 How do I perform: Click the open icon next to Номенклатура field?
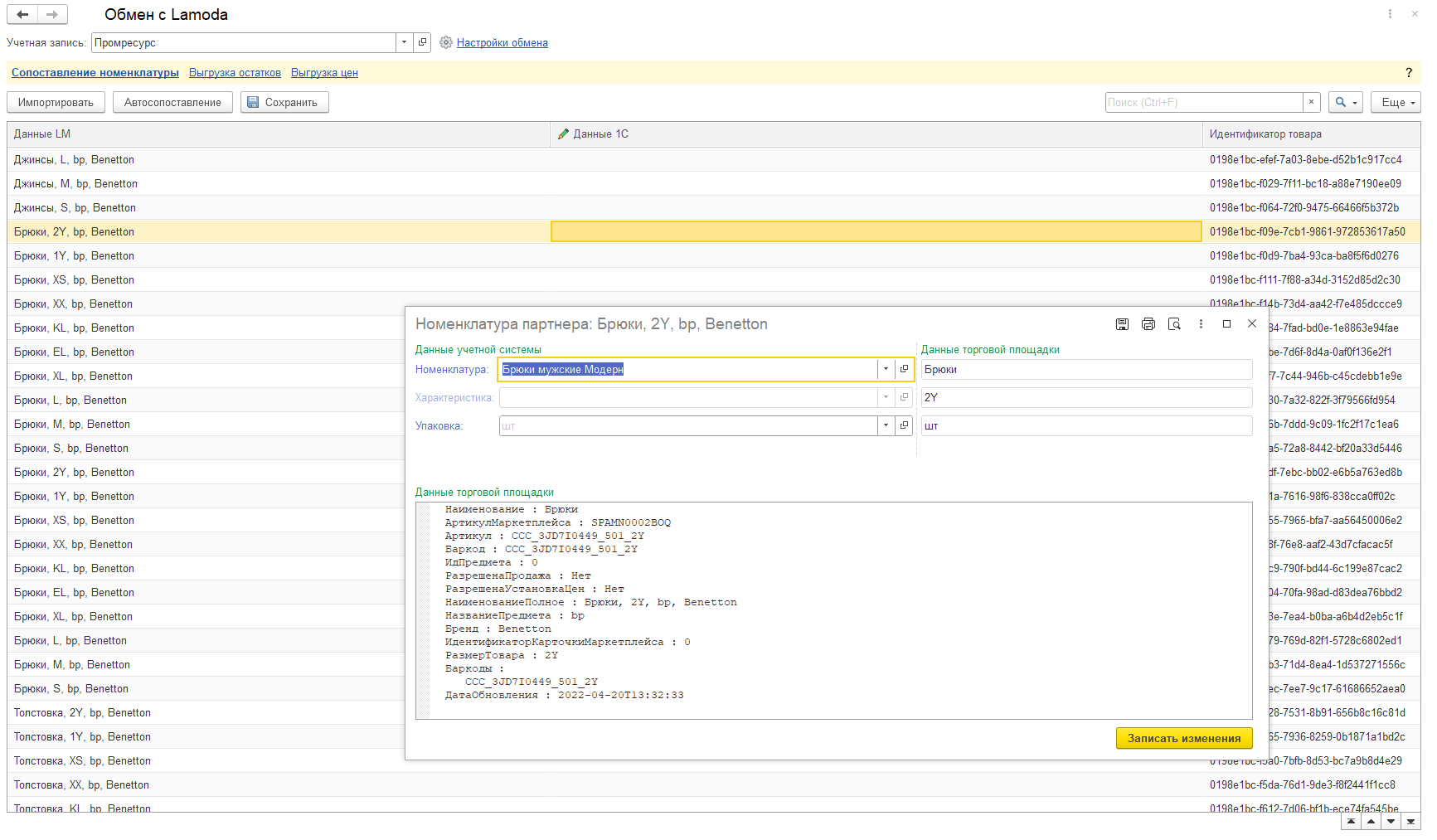(x=904, y=369)
